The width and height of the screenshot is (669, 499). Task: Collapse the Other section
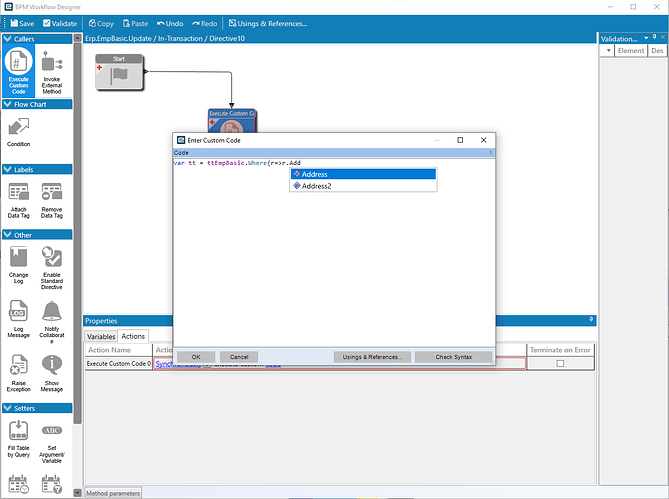click(7, 235)
